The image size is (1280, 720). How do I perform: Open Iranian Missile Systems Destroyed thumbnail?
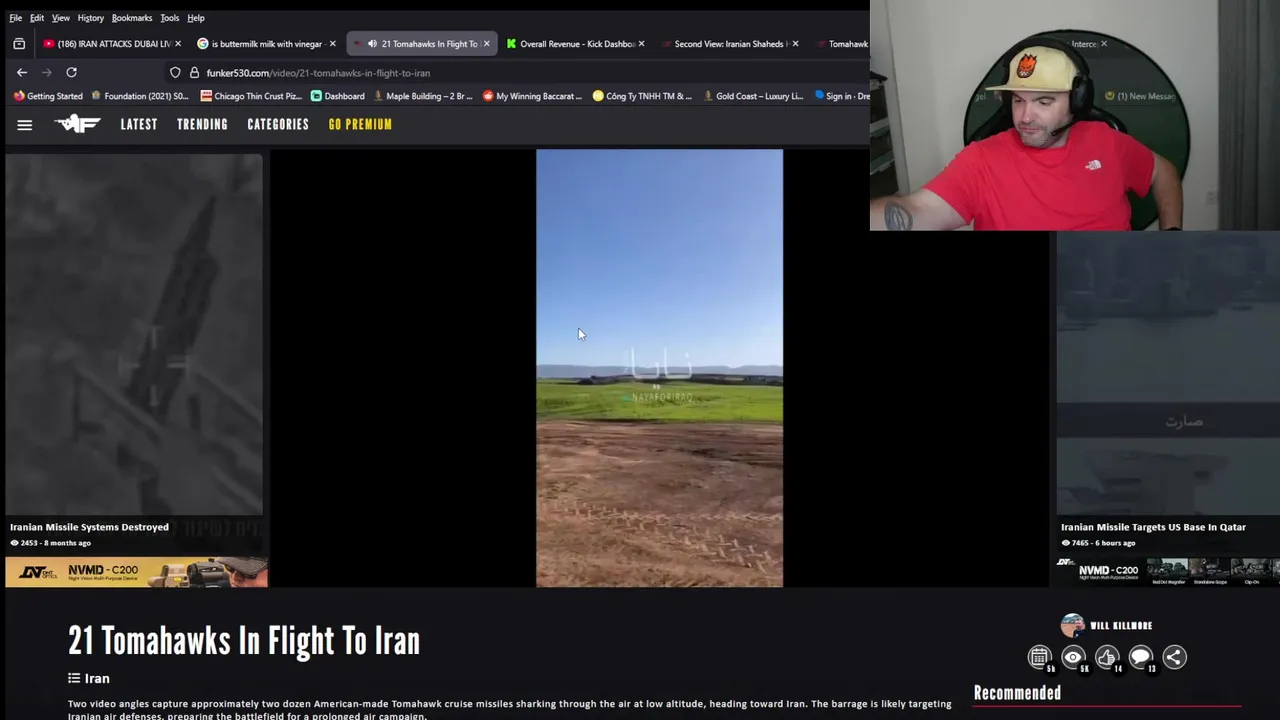(134, 333)
